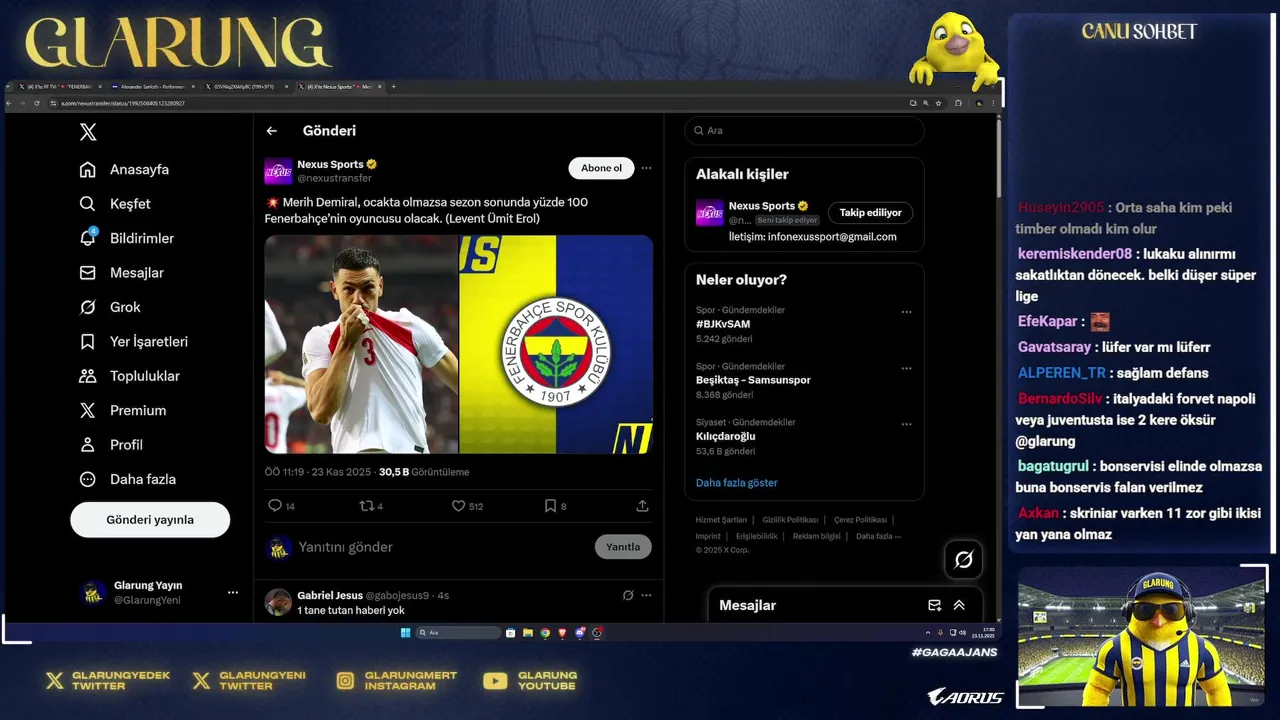Open Grok from sidebar
Viewport: 1280px width, 720px height.
tap(110, 307)
